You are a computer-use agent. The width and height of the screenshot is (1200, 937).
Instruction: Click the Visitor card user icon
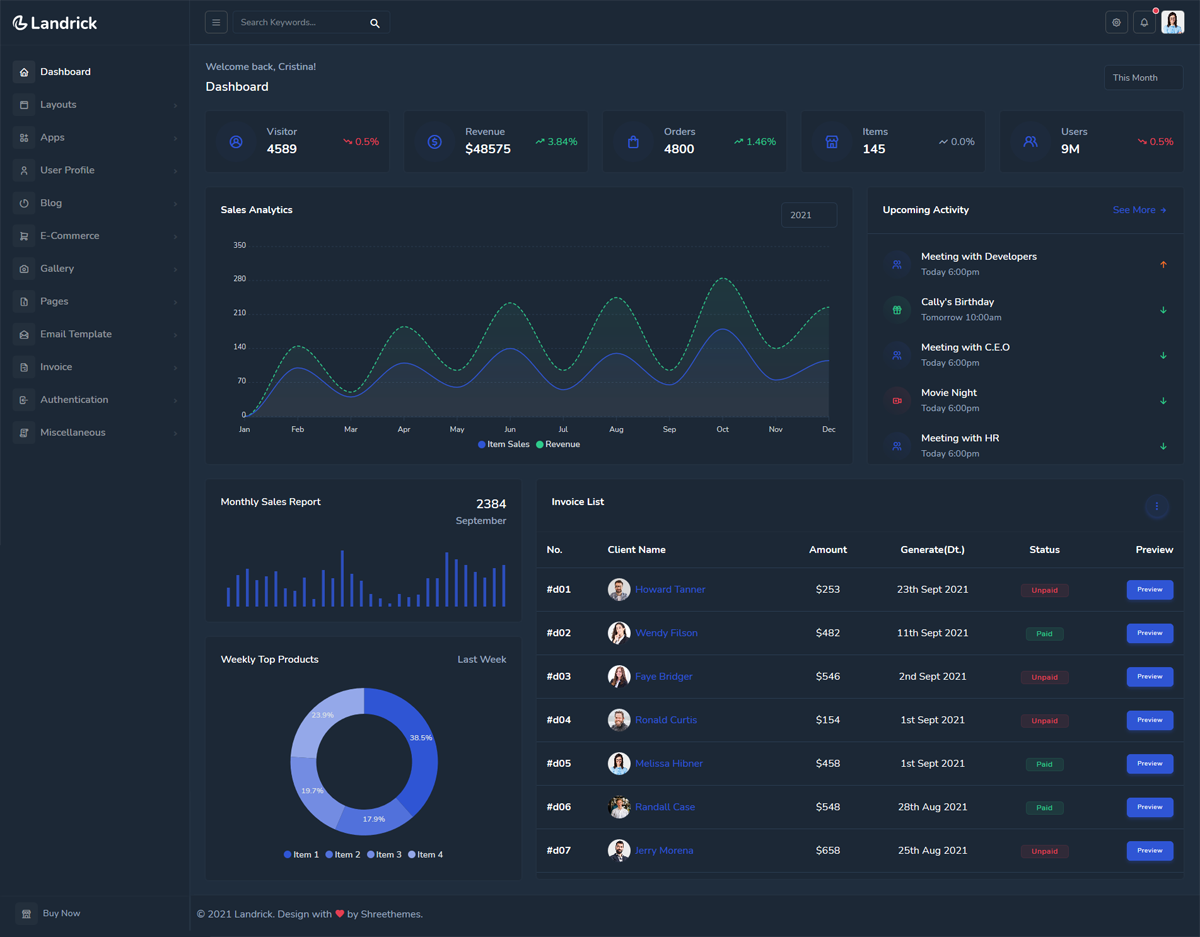pos(236,142)
